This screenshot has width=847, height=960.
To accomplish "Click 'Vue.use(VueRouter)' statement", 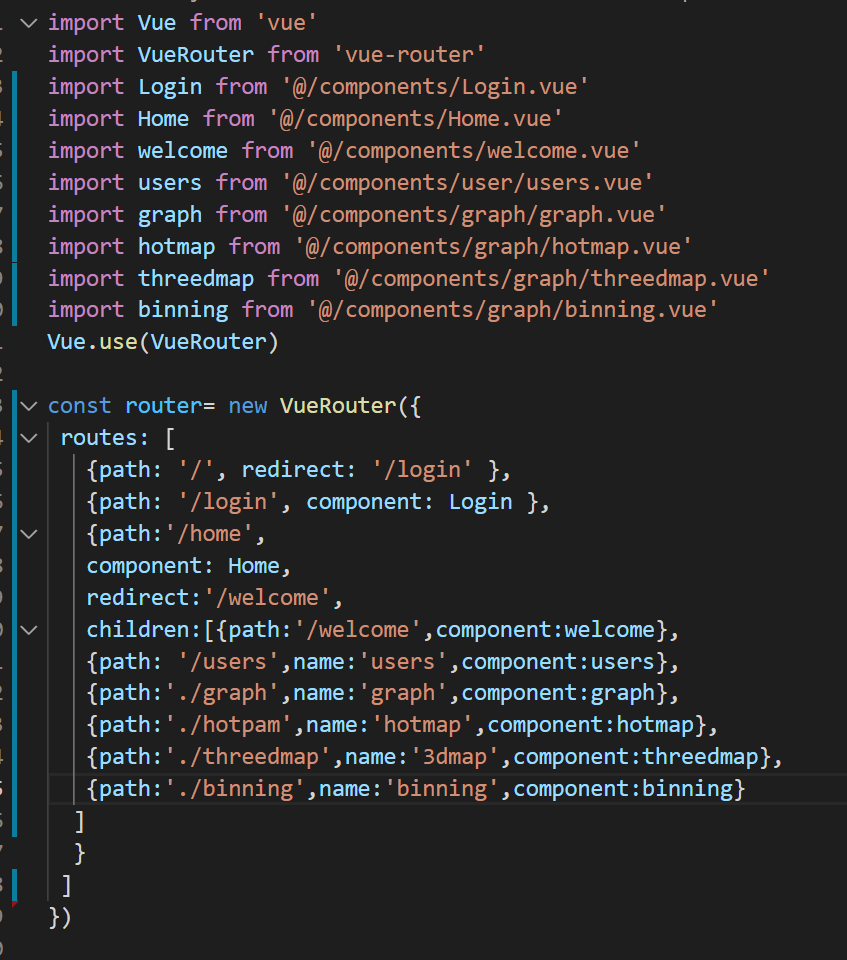I will click(163, 342).
